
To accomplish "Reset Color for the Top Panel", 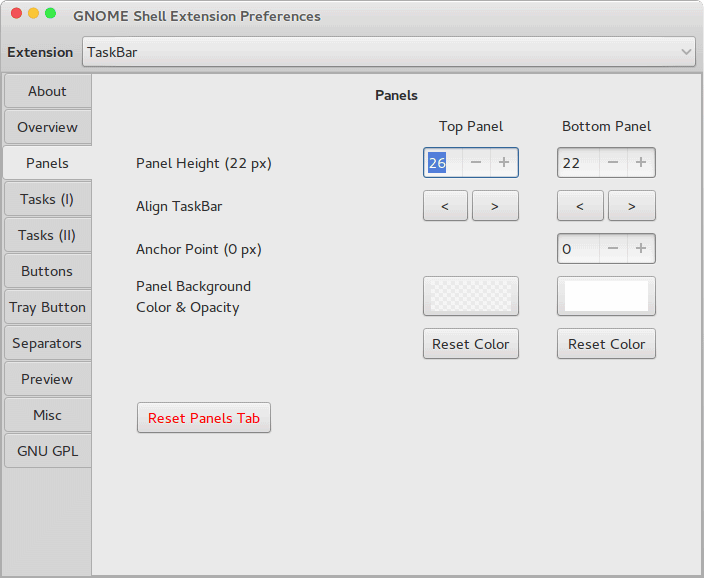I will 471,344.
